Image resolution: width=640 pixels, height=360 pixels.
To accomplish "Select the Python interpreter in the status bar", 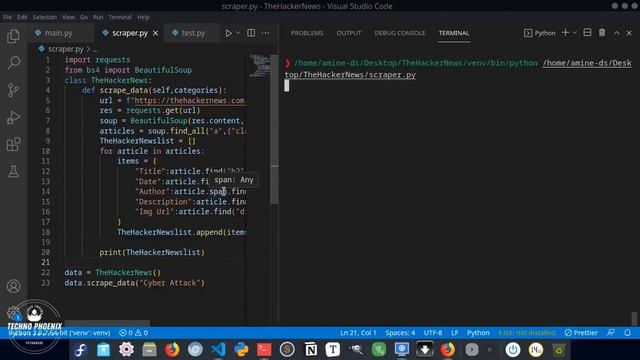I will click(x=60, y=333).
